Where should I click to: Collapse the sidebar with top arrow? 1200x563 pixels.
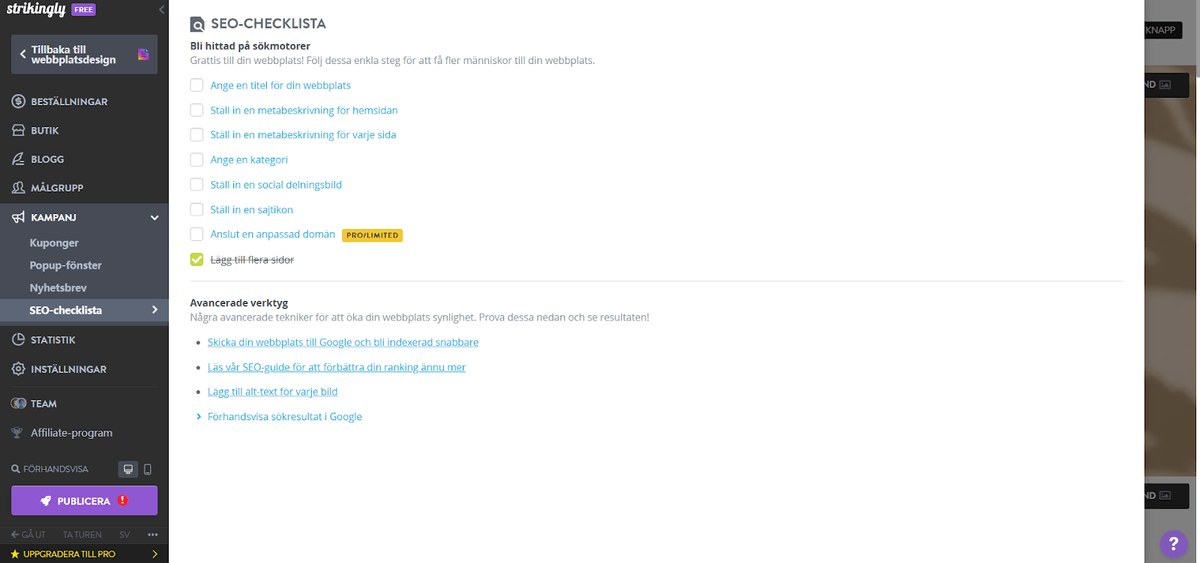(162, 10)
